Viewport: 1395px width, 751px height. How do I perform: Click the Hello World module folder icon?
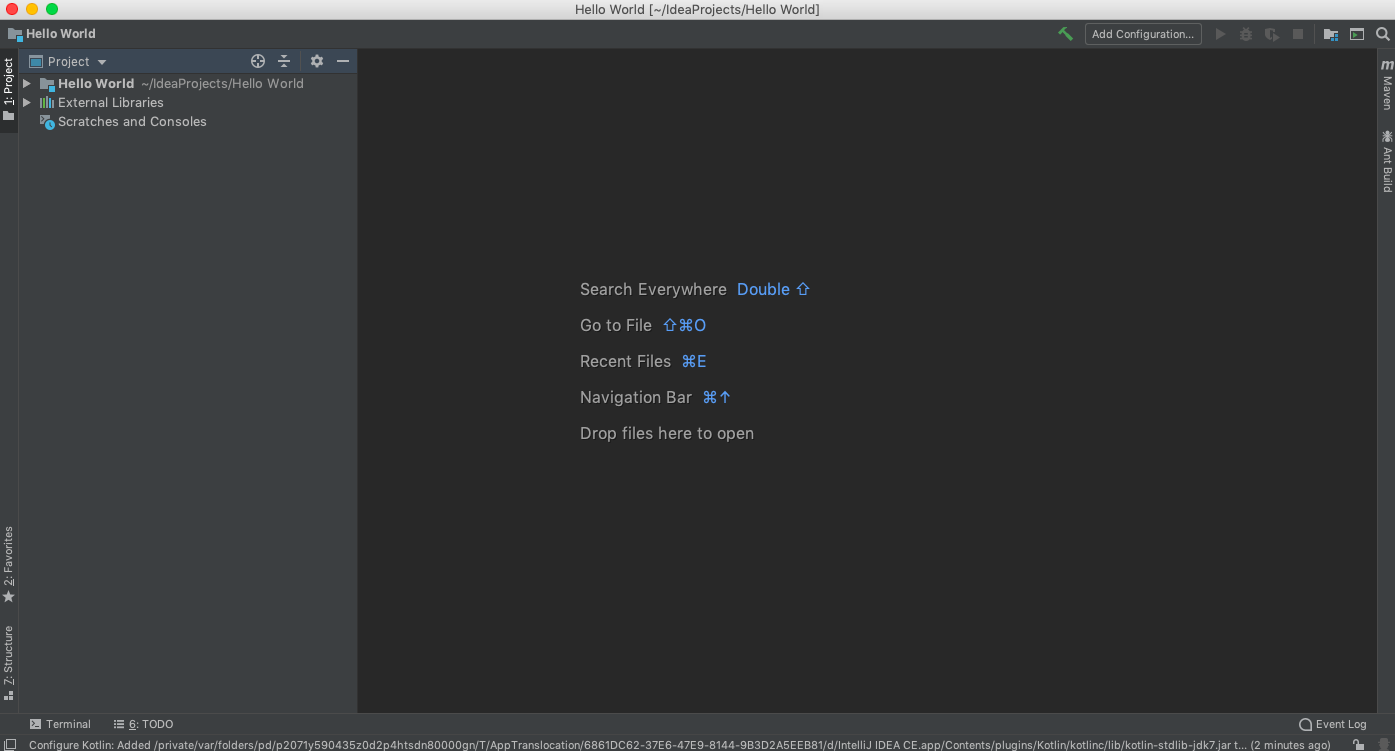pyautogui.click(x=47, y=84)
